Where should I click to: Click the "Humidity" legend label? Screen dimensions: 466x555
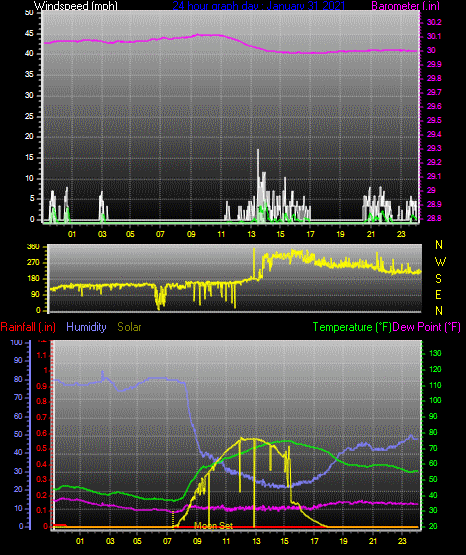(86, 327)
